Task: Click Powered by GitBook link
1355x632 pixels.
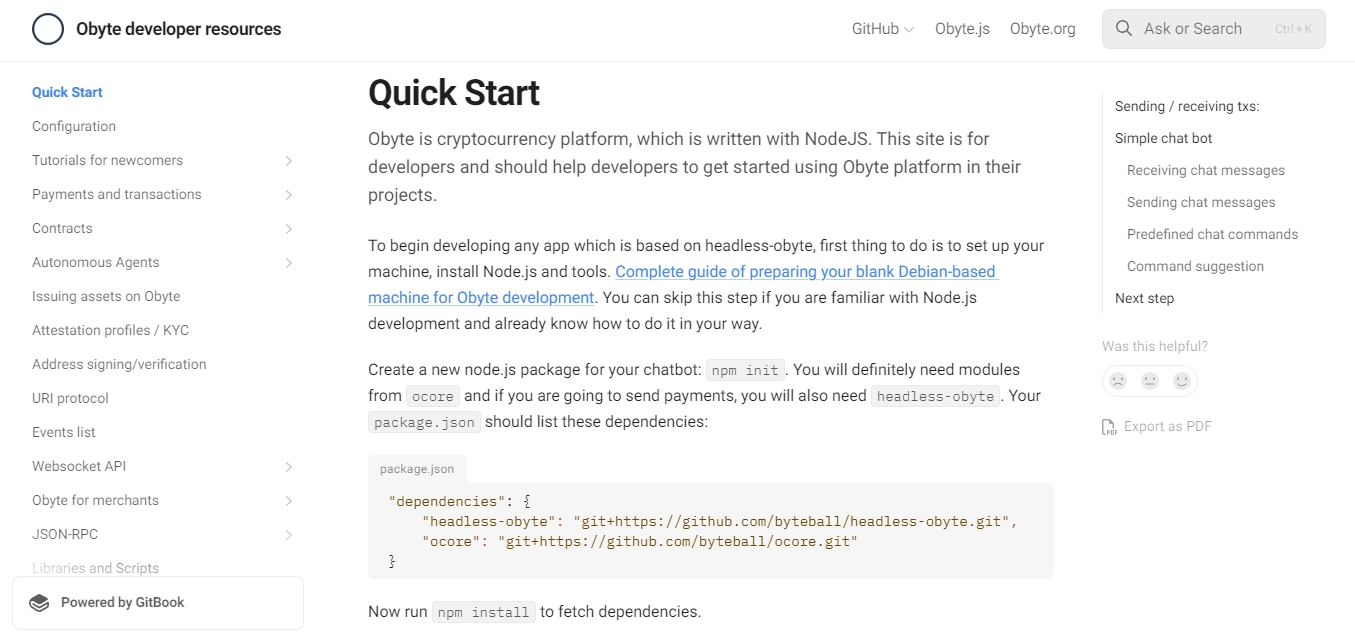Action: click(x=158, y=603)
